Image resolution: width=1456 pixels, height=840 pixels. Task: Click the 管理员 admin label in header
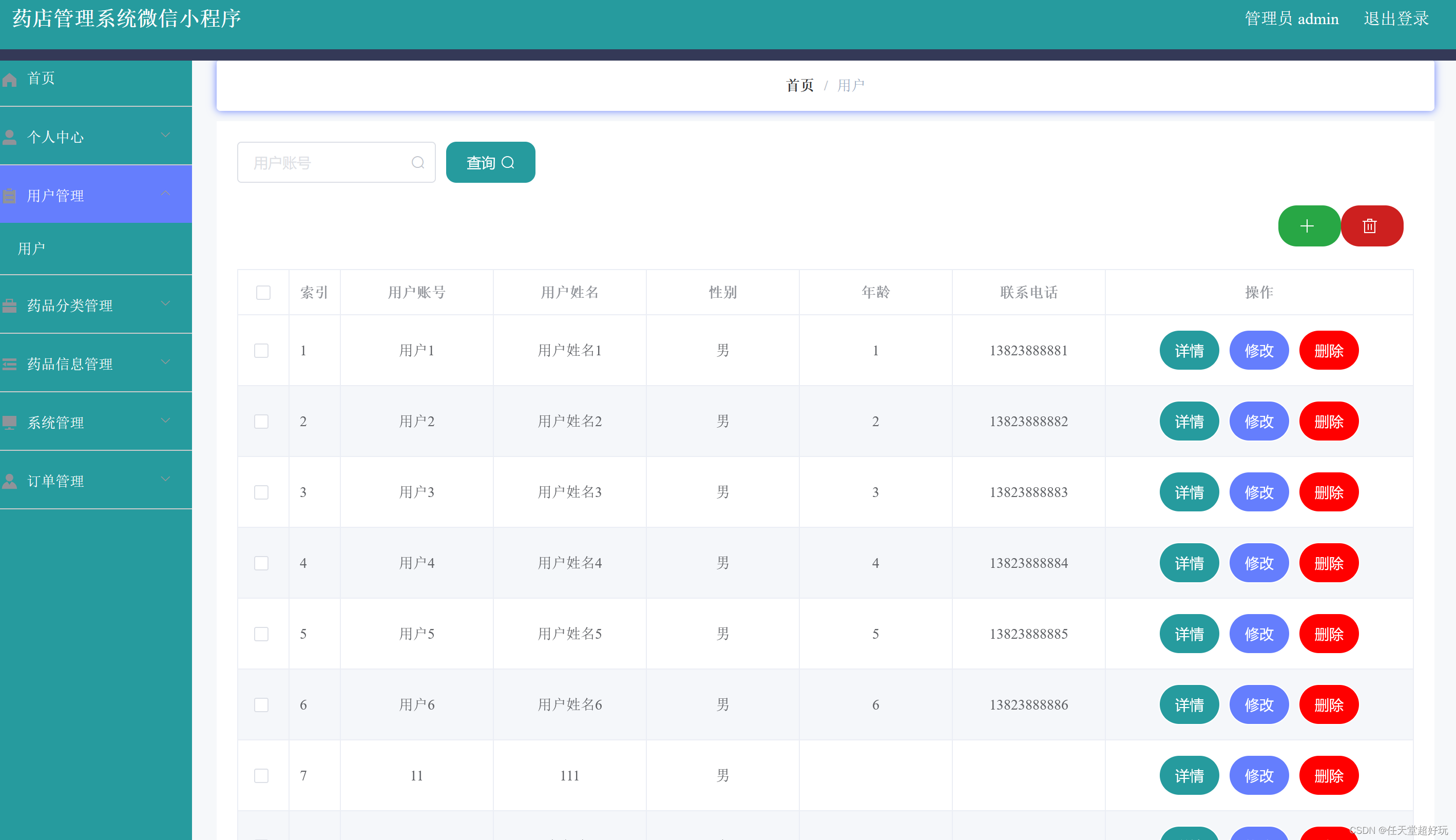pyautogui.click(x=1291, y=19)
